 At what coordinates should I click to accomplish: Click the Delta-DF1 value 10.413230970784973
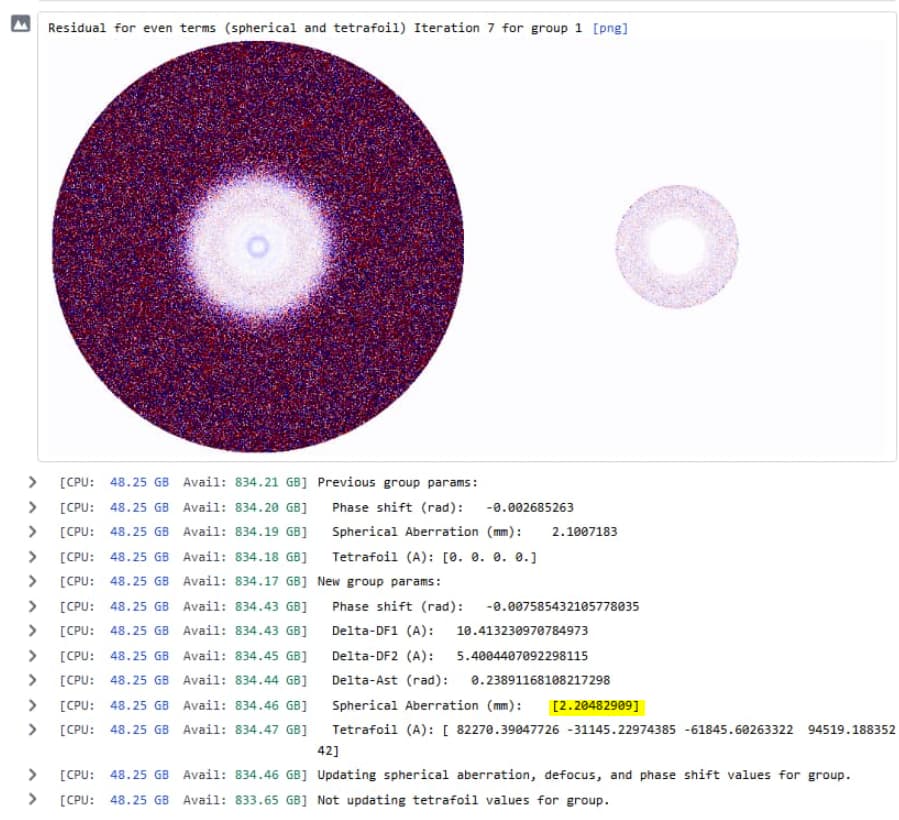click(522, 630)
